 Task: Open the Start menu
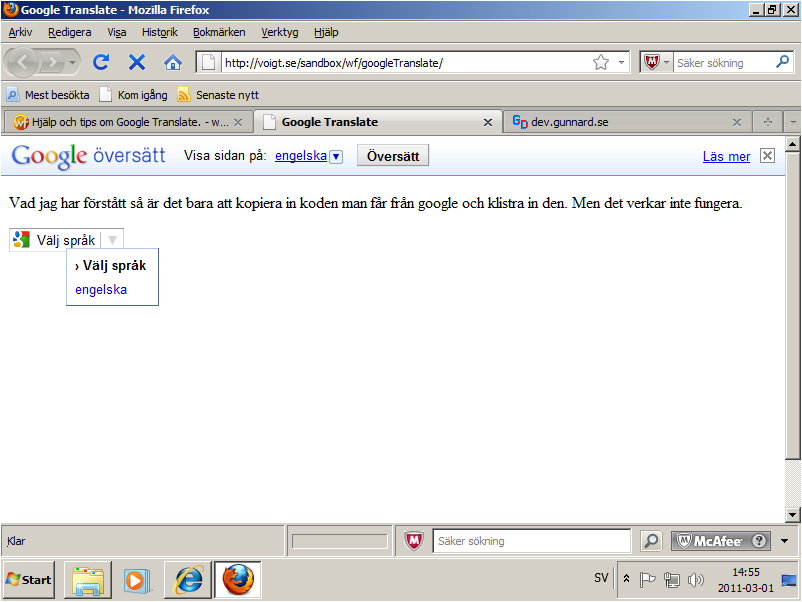tap(29, 579)
